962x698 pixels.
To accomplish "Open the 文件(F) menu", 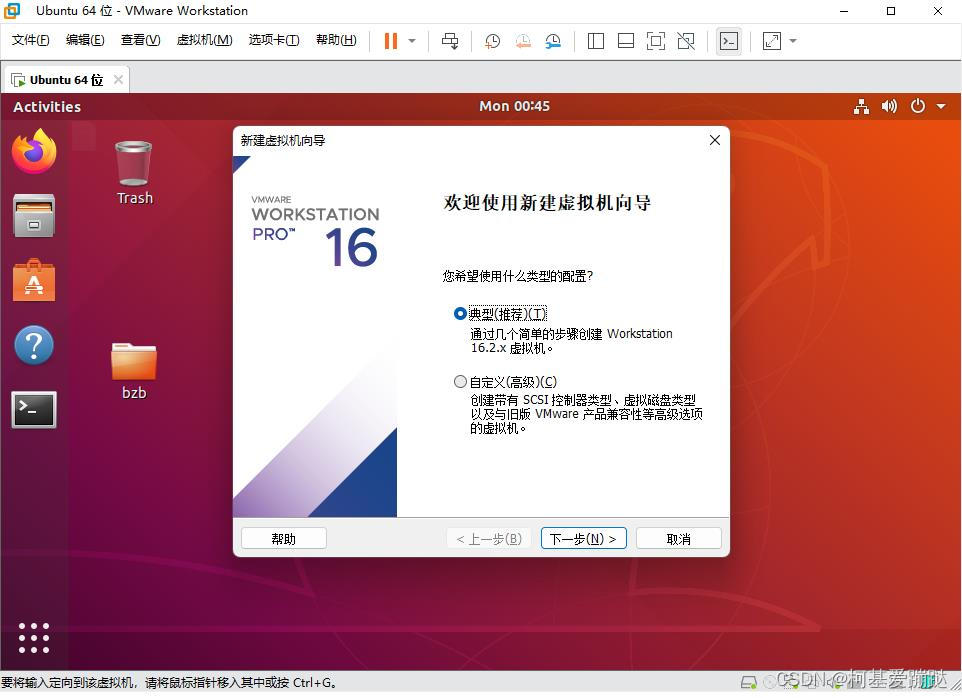I will pyautogui.click(x=30, y=40).
